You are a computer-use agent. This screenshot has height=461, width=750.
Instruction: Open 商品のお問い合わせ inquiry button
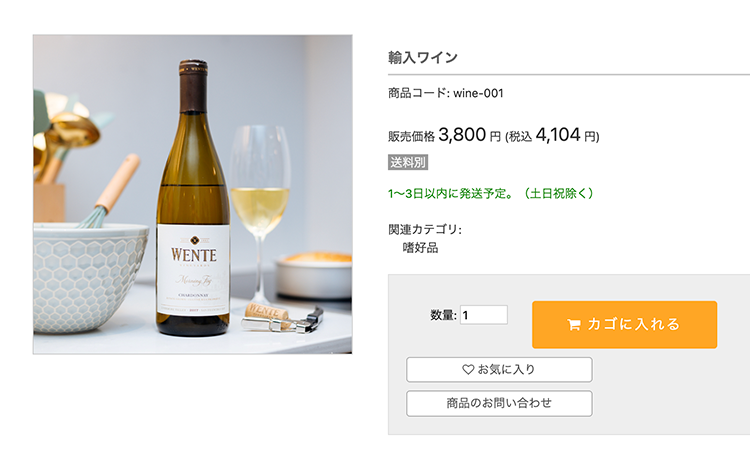pos(499,404)
